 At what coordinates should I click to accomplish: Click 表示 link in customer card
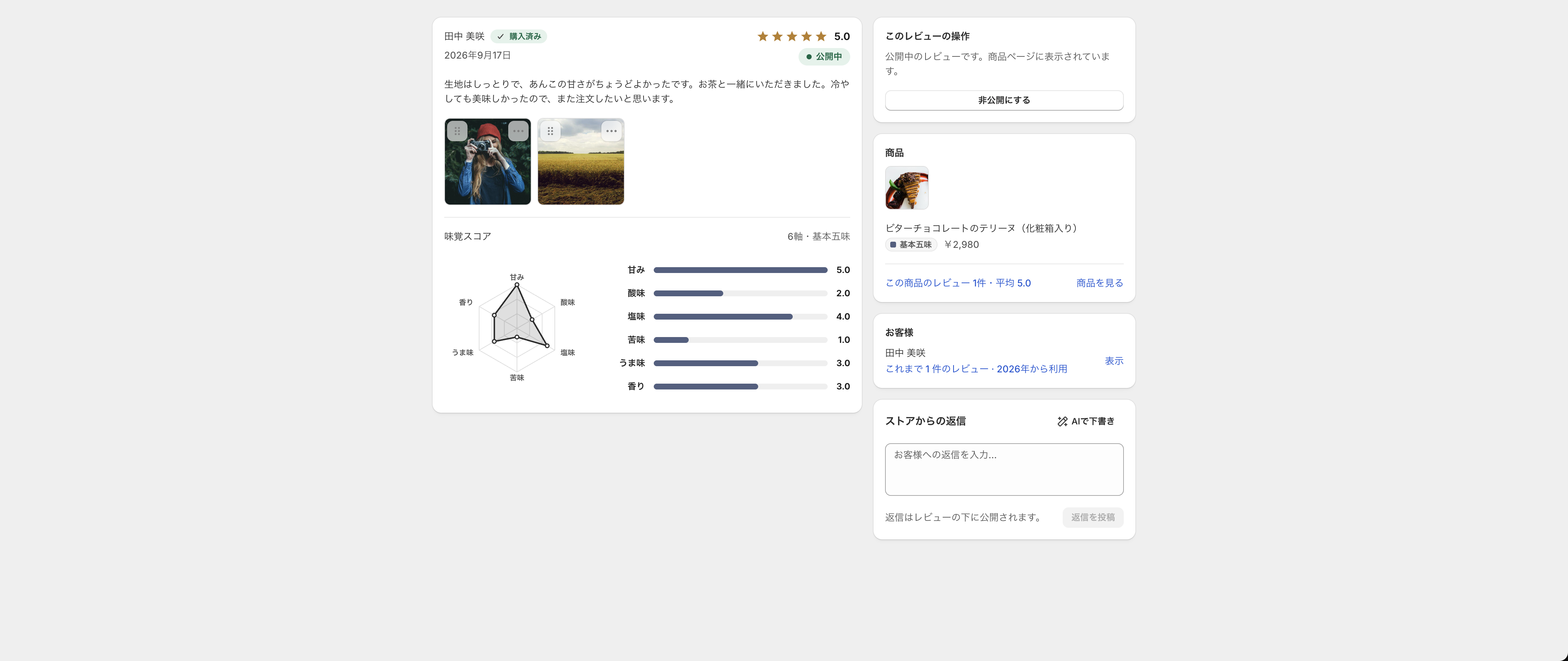click(x=1114, y=361)
